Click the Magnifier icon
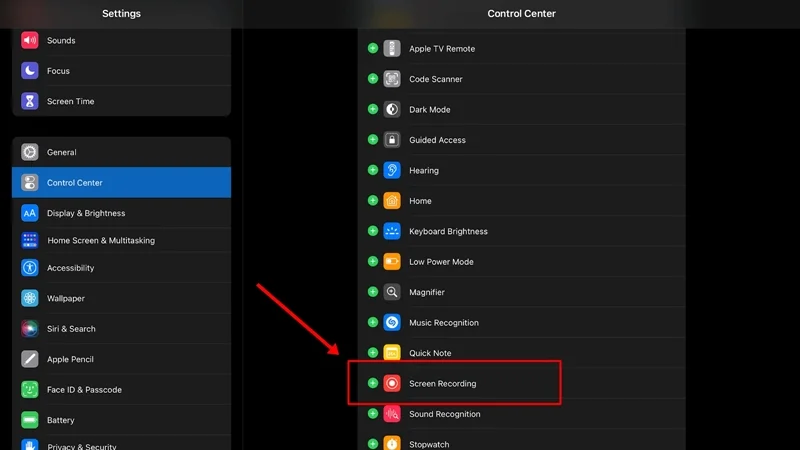The image size is (800, 450). pos(392,292)
